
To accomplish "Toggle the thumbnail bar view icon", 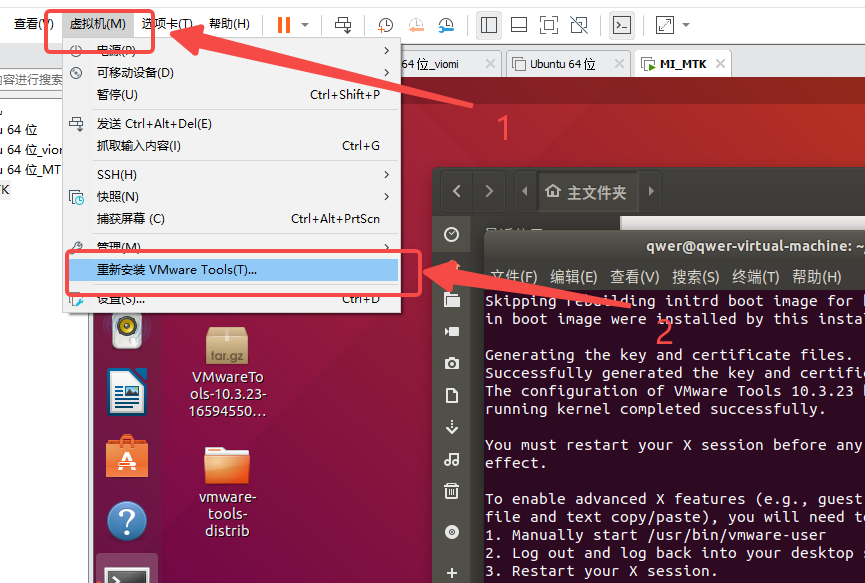I will [x=519, y=25].
